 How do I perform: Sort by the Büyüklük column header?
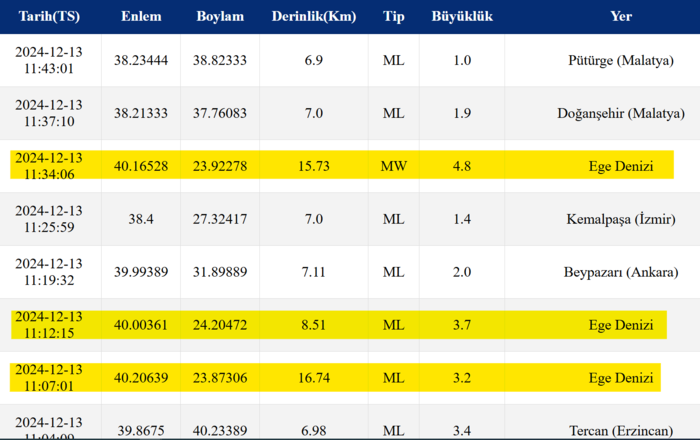(462, 17)
